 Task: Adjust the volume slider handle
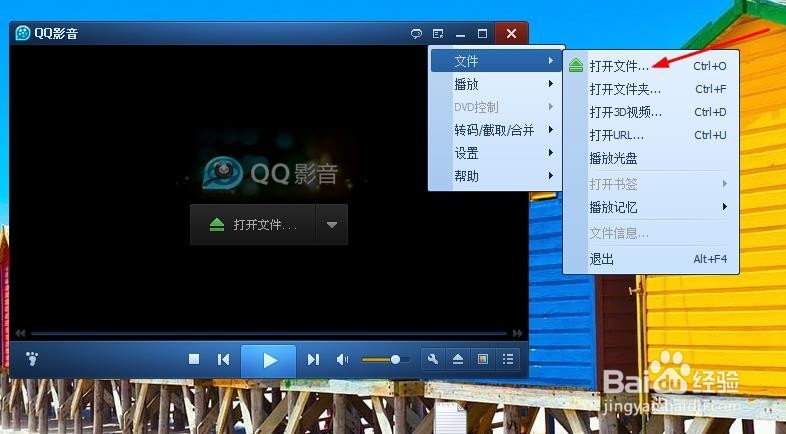point(396,359)
